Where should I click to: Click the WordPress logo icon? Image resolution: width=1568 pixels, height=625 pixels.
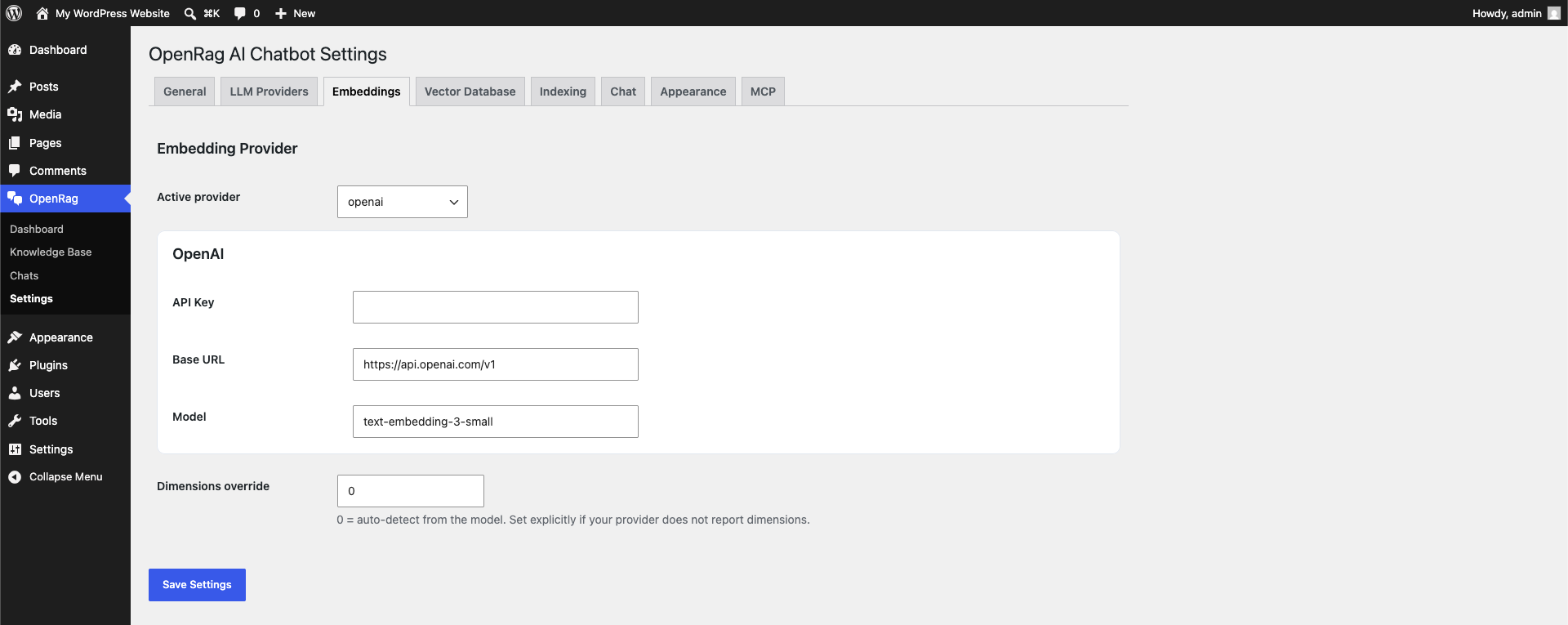14,13
